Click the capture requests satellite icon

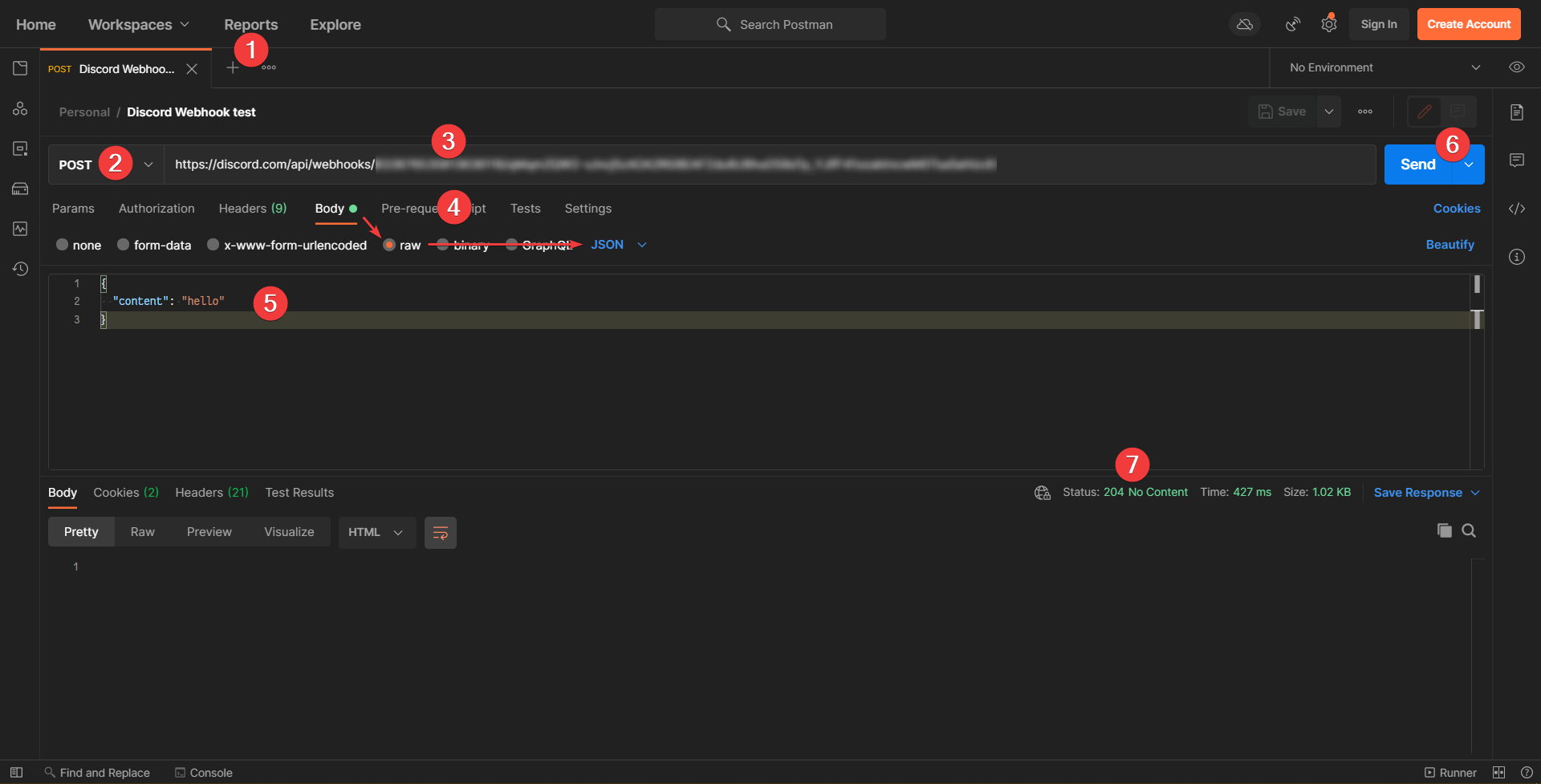[1292, 24]
